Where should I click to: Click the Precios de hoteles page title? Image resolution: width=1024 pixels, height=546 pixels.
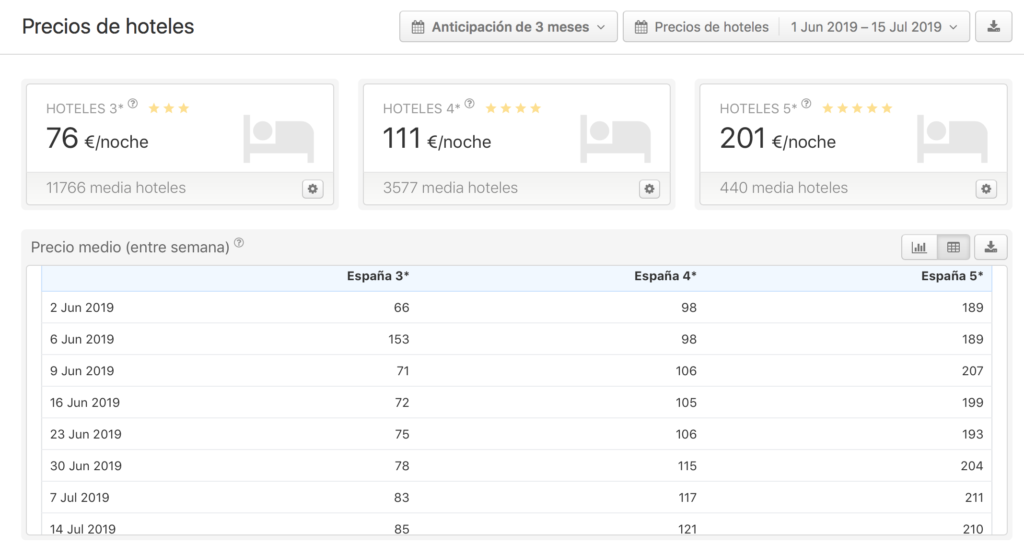pyautogui.click(x=108, y=27)
